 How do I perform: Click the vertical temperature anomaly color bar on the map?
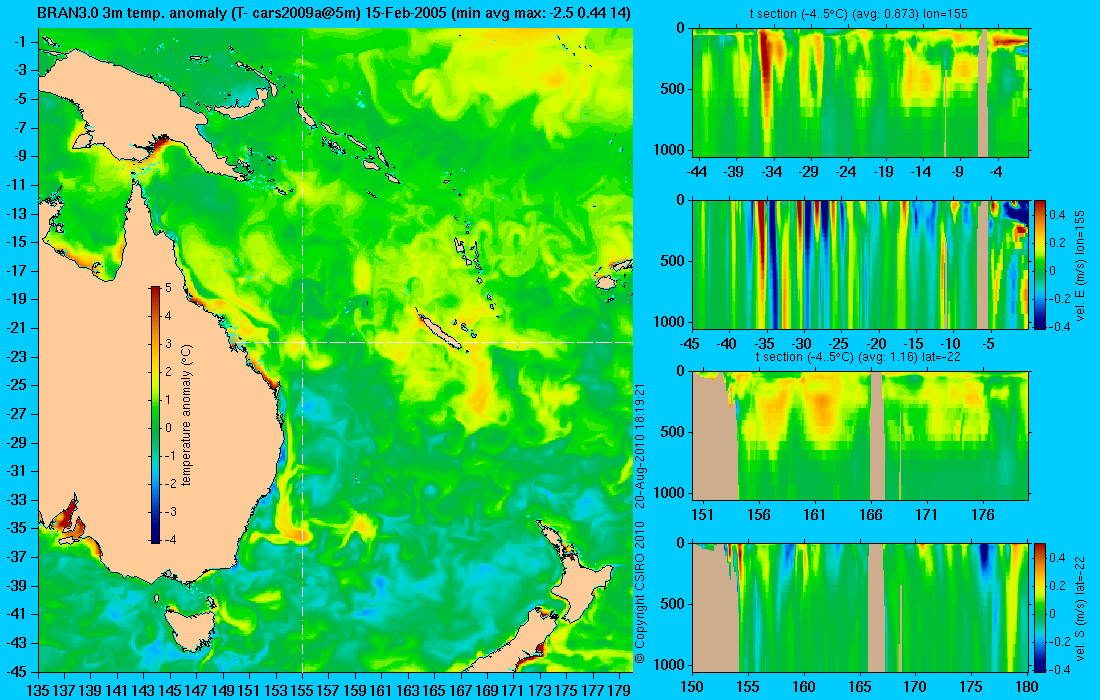154,414
